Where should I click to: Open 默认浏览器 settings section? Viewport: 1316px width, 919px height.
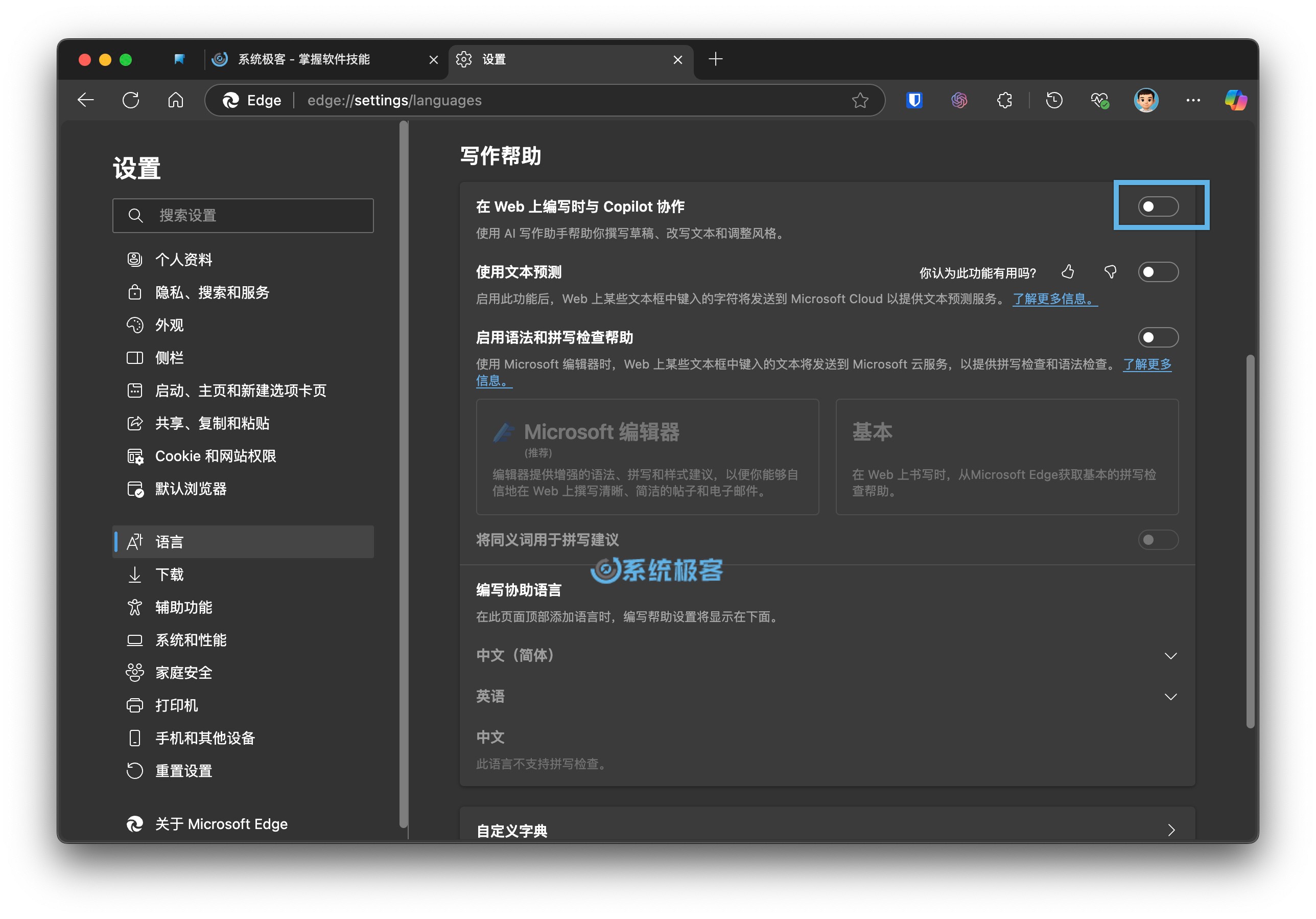coord(243,489)
